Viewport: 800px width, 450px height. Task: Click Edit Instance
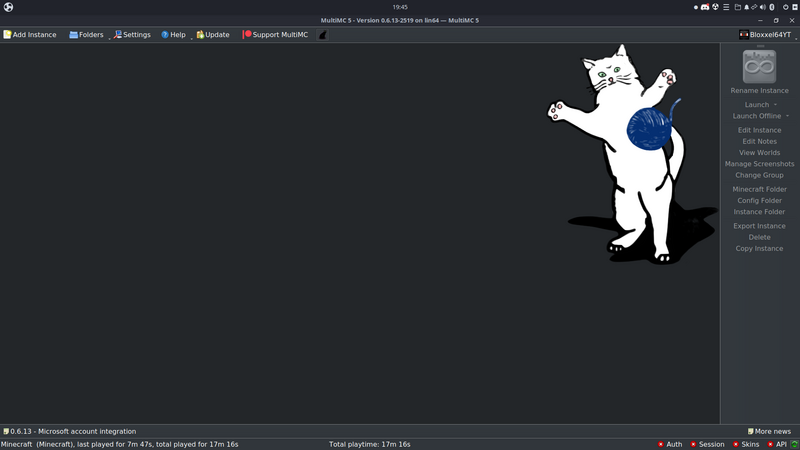click(x=759, y=130)
